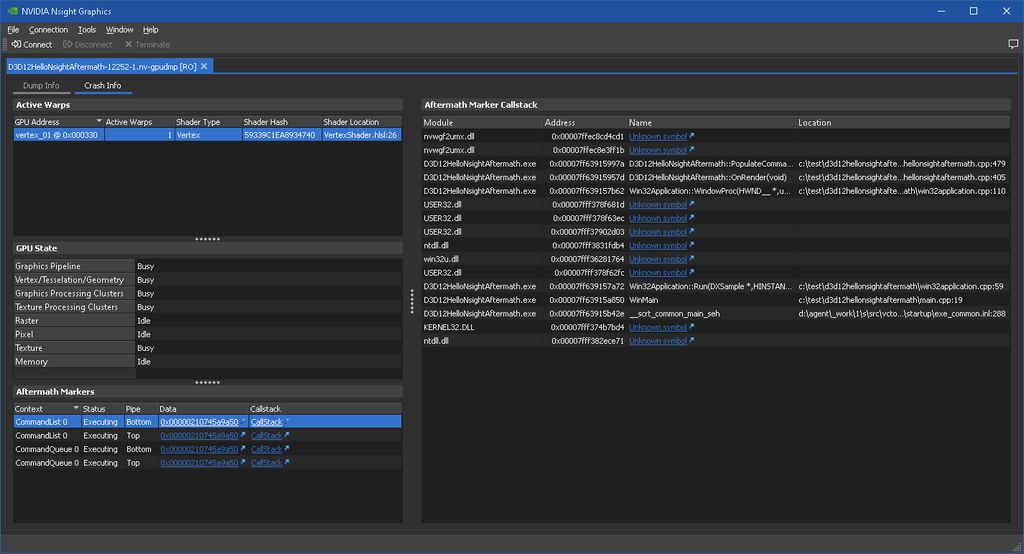
Task: Sort Active Warps by GPU Address column
Action: 58,122
